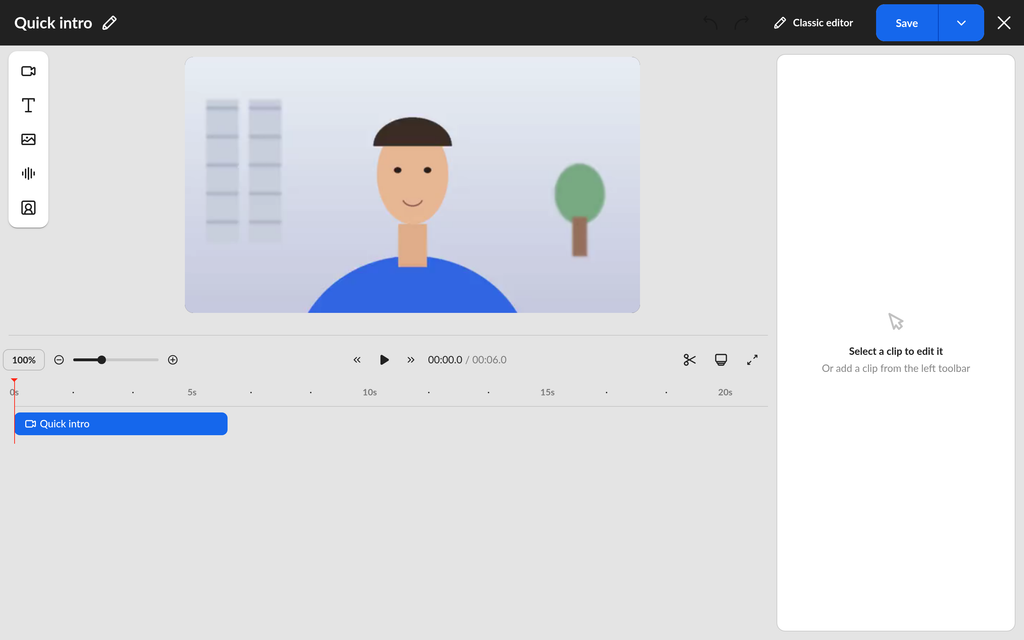Select the Quick intro clip on timeline

pos(121,424)
